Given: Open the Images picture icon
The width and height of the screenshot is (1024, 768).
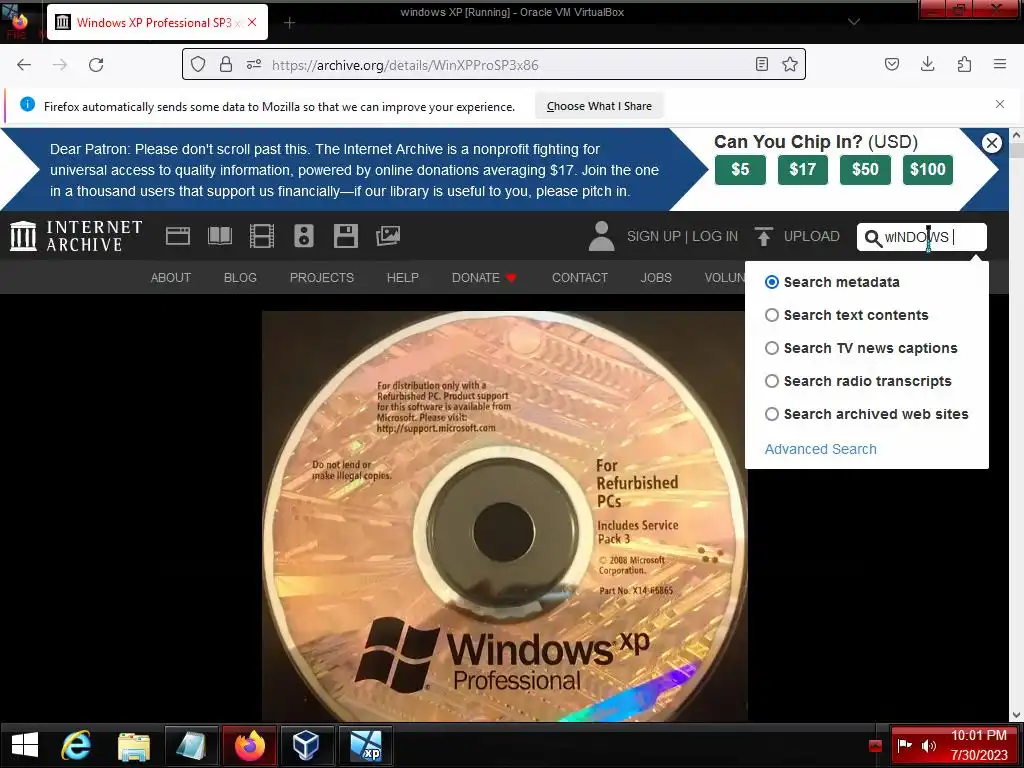Looking at the screenshot, I should coord(388,236).
